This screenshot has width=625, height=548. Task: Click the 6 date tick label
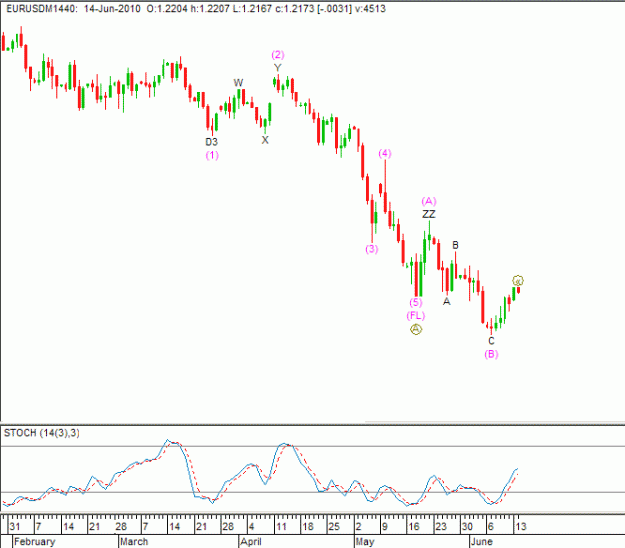click(x=491, y=526)
